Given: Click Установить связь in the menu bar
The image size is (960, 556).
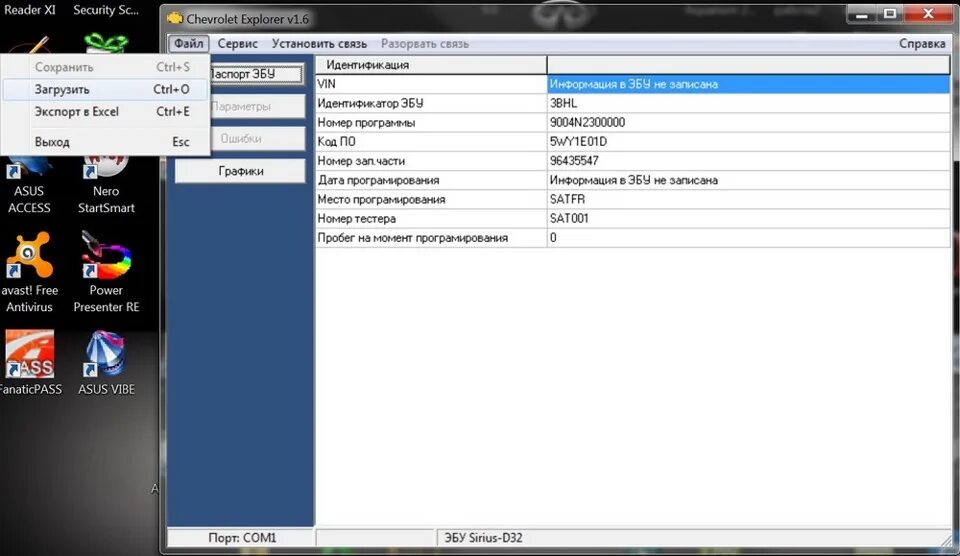Looking at the screenshot, I should [319, 43].
